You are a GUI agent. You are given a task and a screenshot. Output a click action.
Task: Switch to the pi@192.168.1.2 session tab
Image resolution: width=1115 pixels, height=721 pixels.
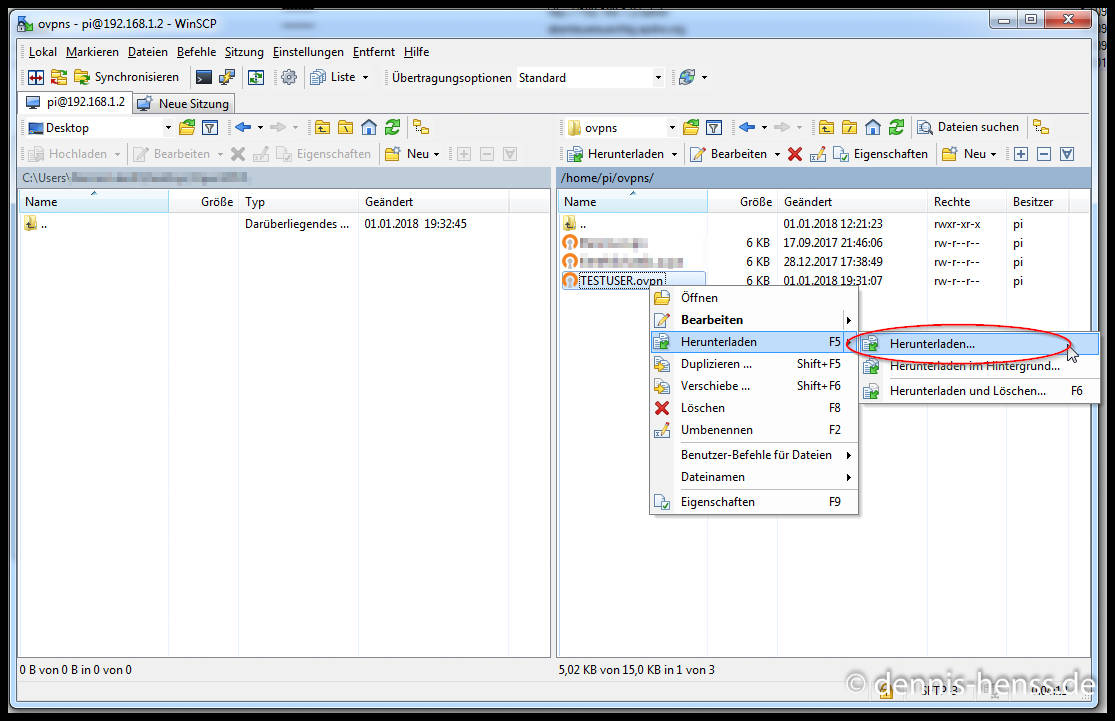point(75,102)
